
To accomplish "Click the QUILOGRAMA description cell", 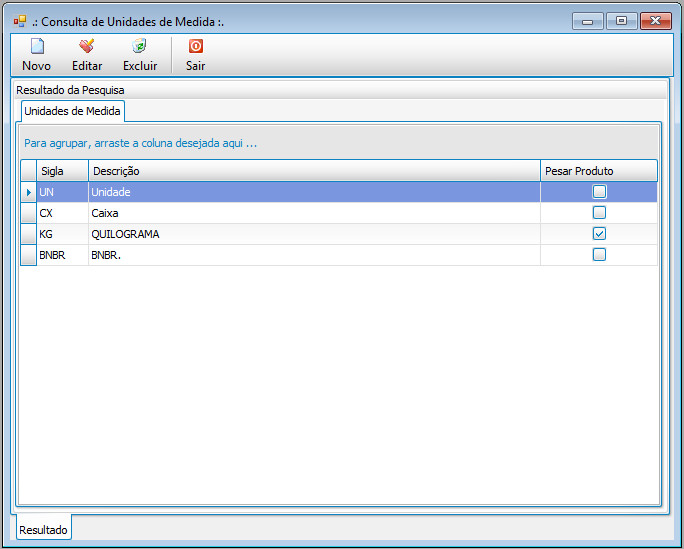I will 314,234.
